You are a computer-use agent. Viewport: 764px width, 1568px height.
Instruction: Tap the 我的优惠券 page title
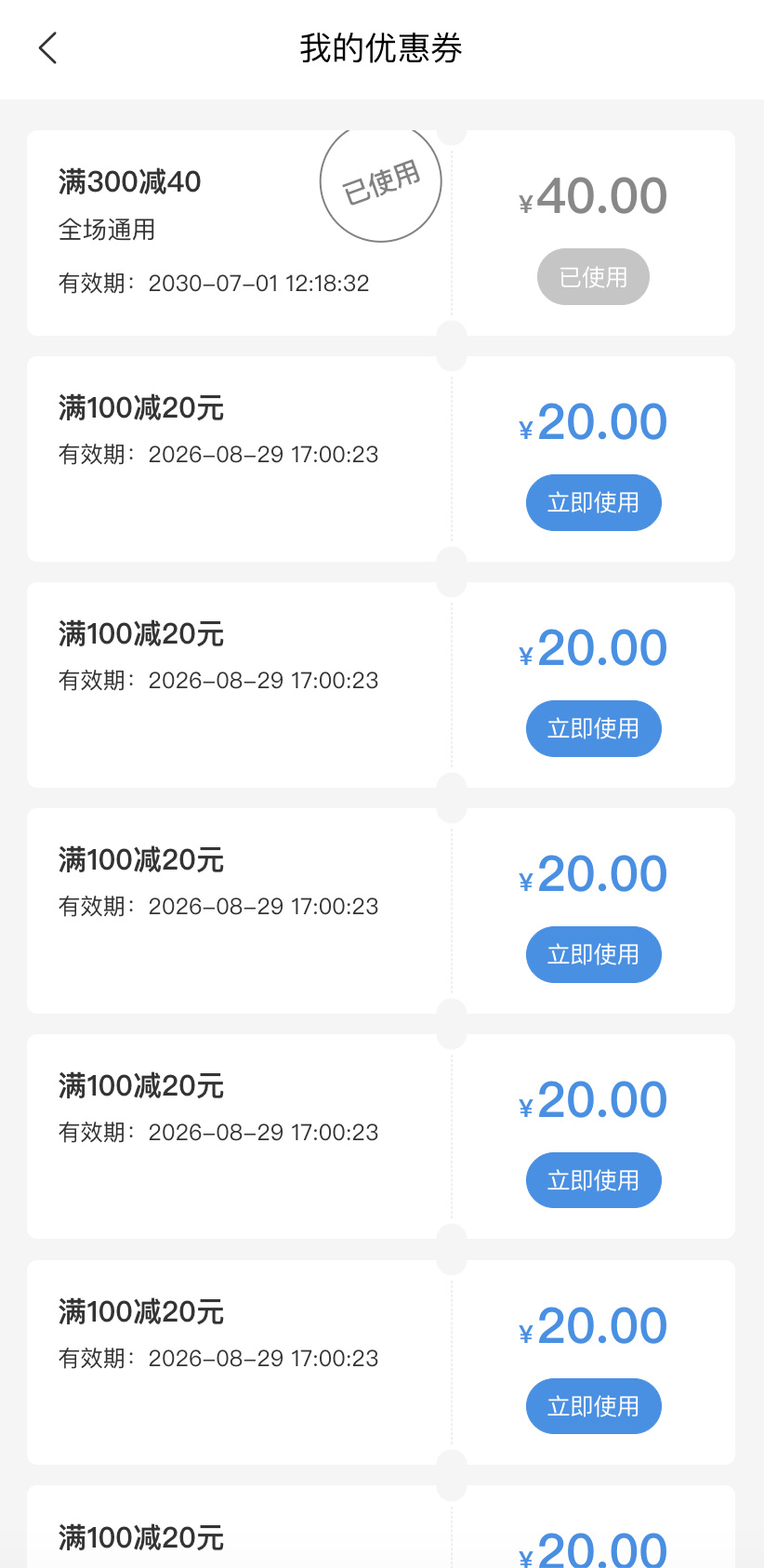[381, 48]
